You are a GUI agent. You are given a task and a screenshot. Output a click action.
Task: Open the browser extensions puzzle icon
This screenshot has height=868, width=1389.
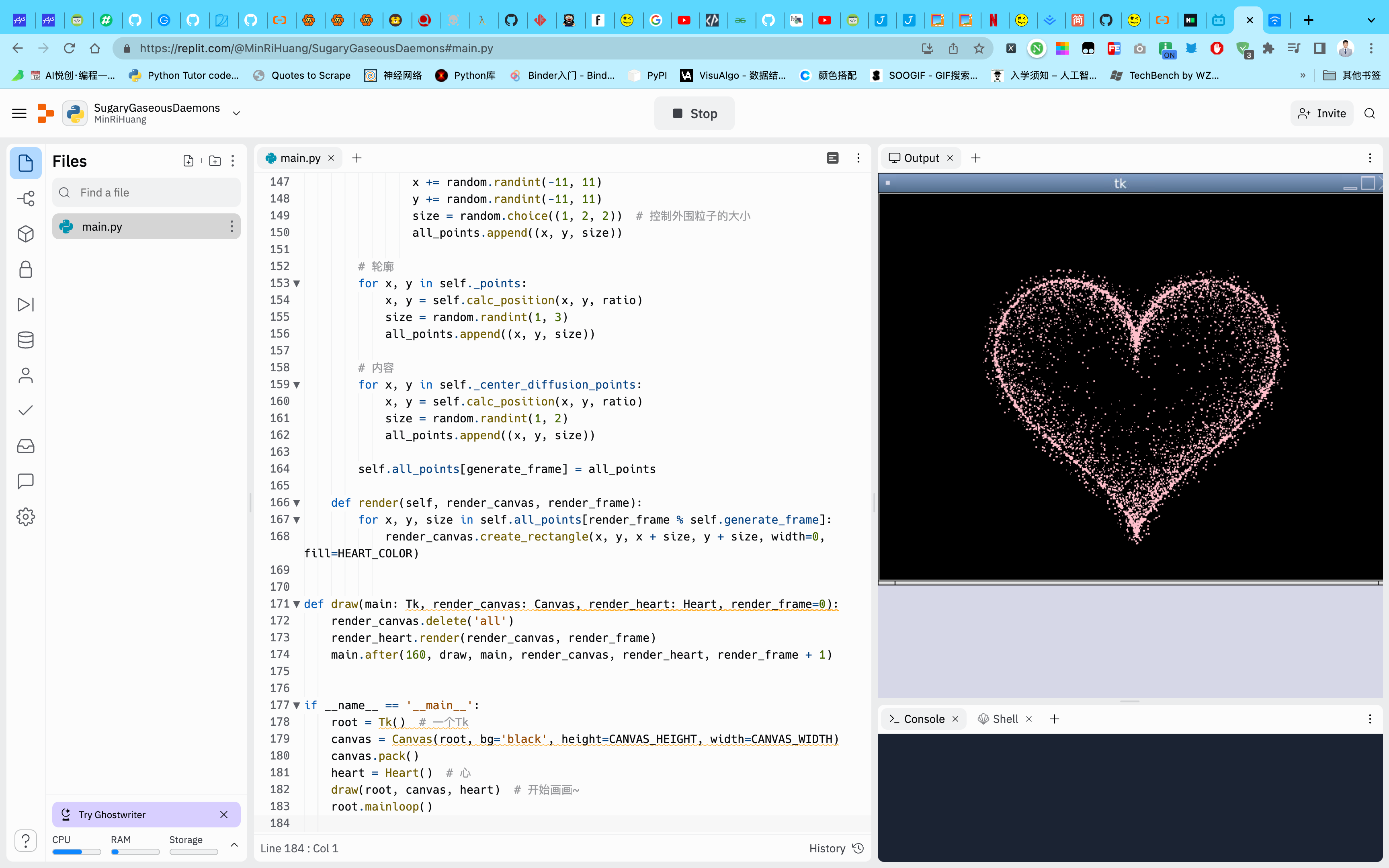pyautogui.click(x=1268, y=48)
